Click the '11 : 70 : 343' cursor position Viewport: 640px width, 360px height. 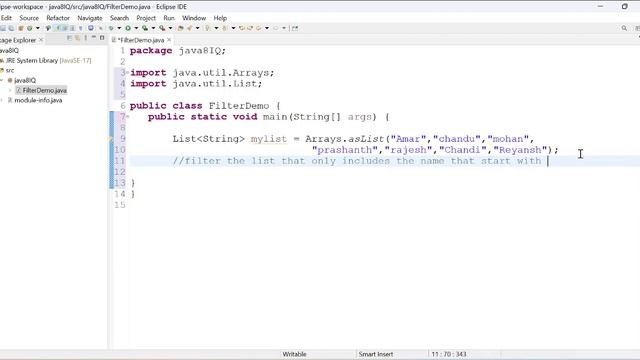[x=449, y=354]
